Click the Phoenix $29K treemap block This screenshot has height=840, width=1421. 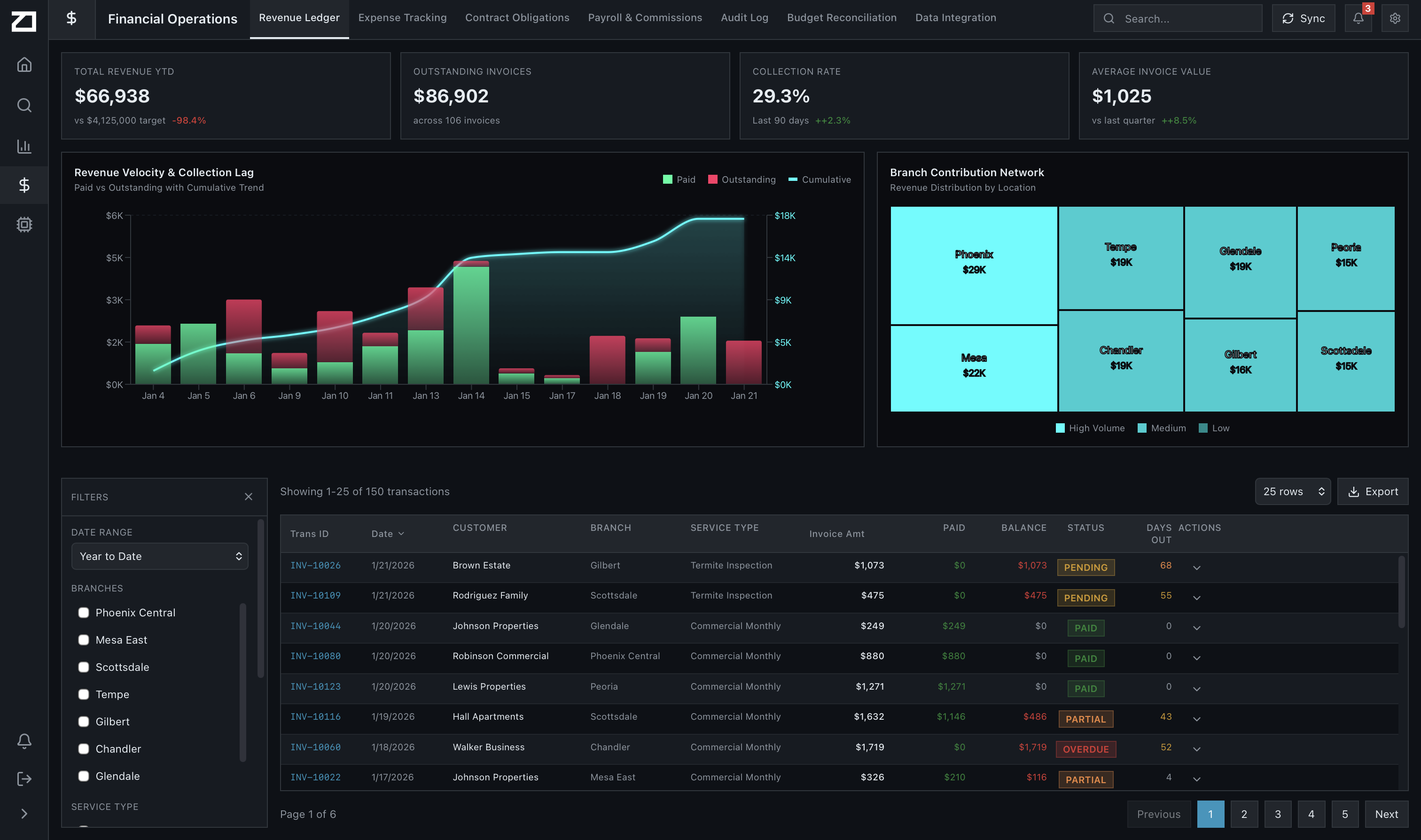pyautogui.click(x=973, y=263)
